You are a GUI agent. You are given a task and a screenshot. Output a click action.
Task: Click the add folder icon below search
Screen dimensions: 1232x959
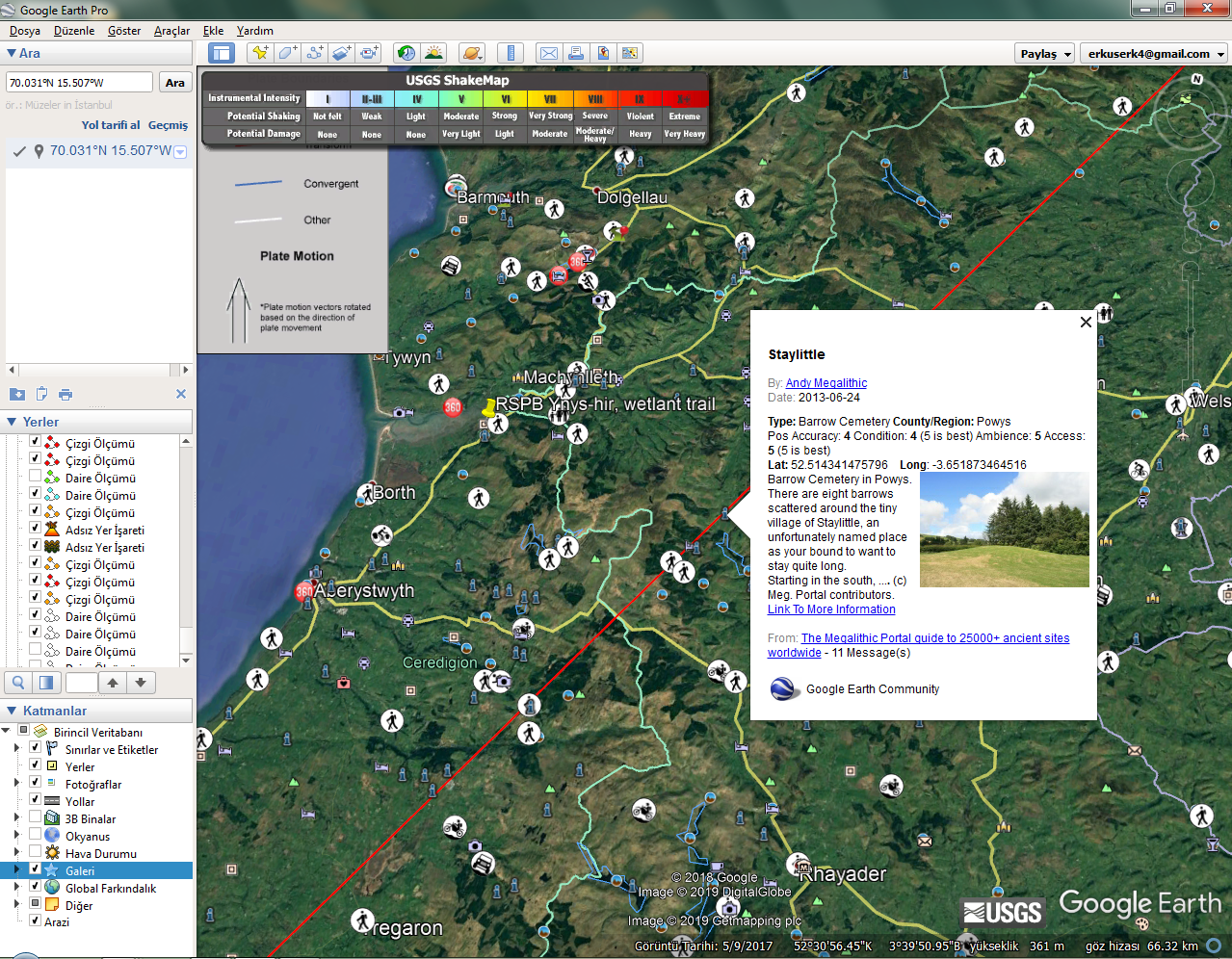(17, 394)
